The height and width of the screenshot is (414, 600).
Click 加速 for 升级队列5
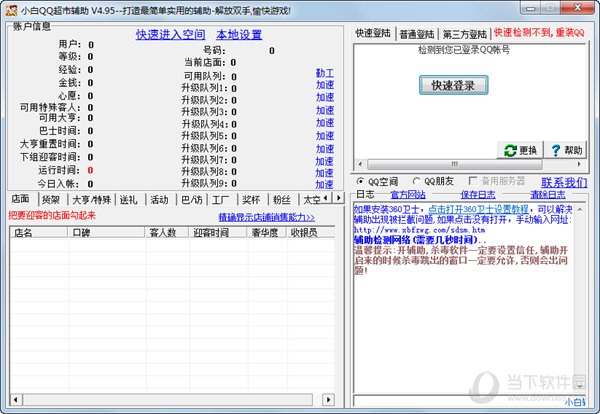tap(325, 136)
